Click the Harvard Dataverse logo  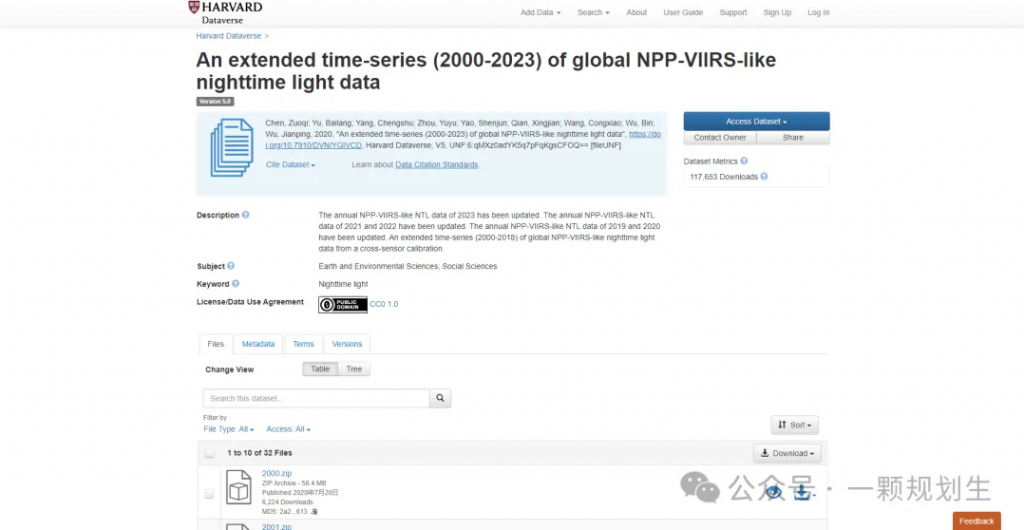[x=225, y=12]
